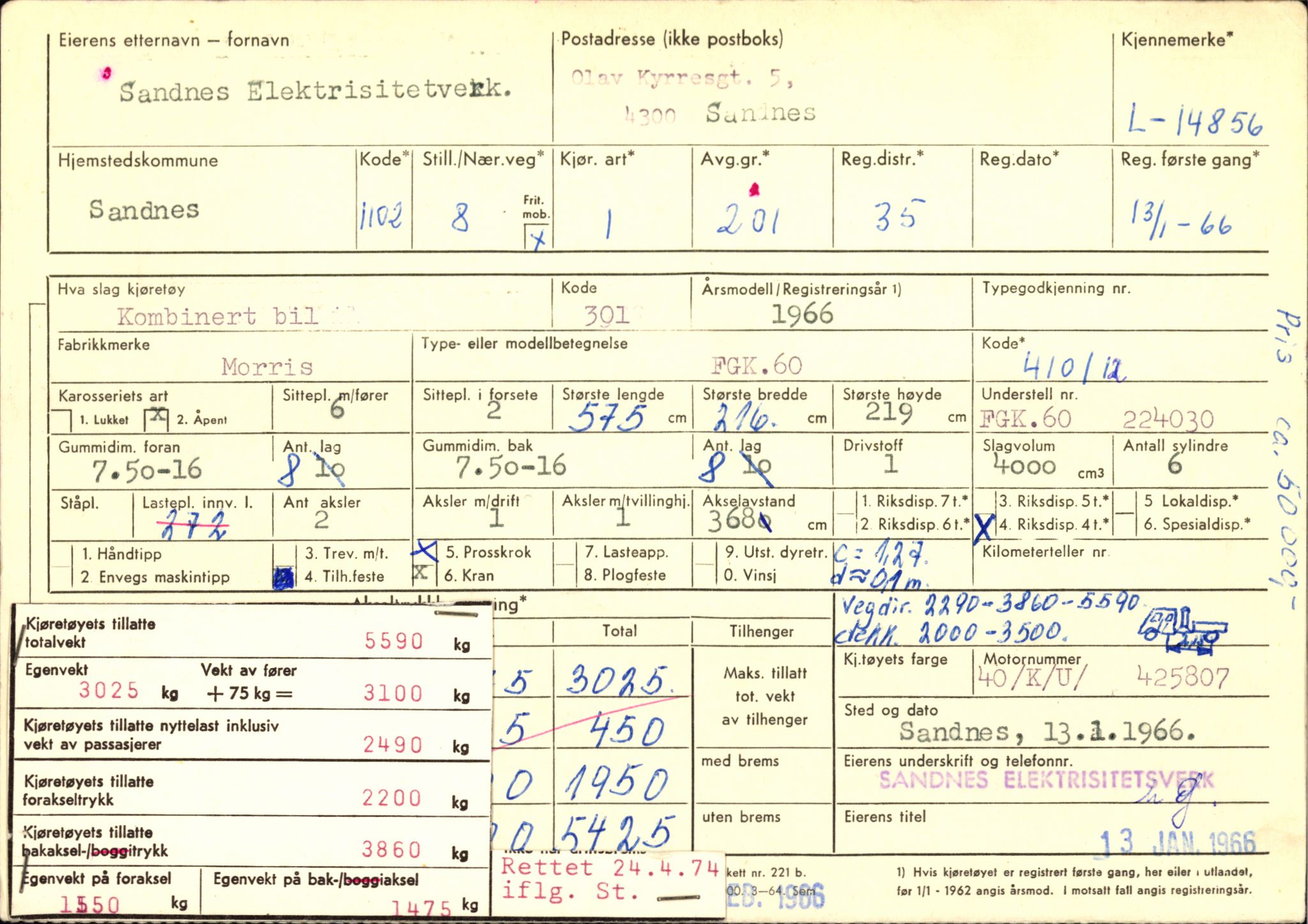Select total weight '5590' kg
Viewport: 1308px width, 924px height.
pyautogui.click(x=394, y=640)
